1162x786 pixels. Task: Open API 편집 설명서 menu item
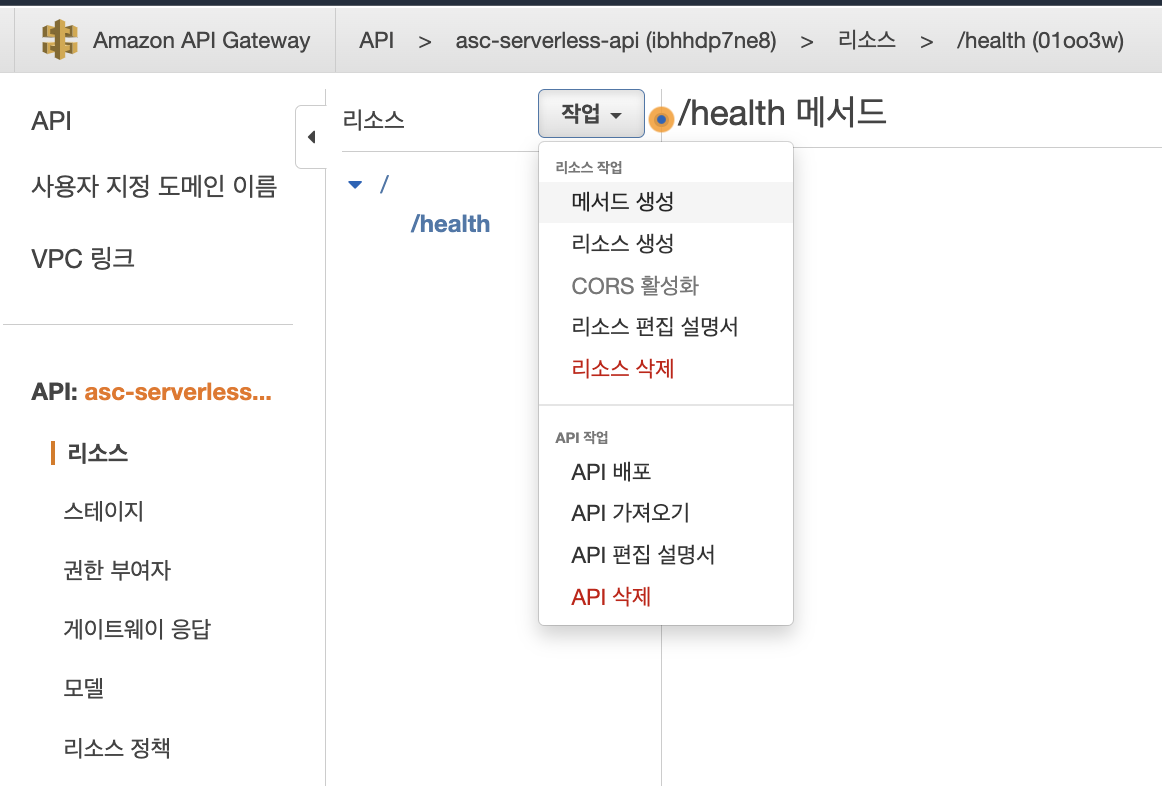665,555
